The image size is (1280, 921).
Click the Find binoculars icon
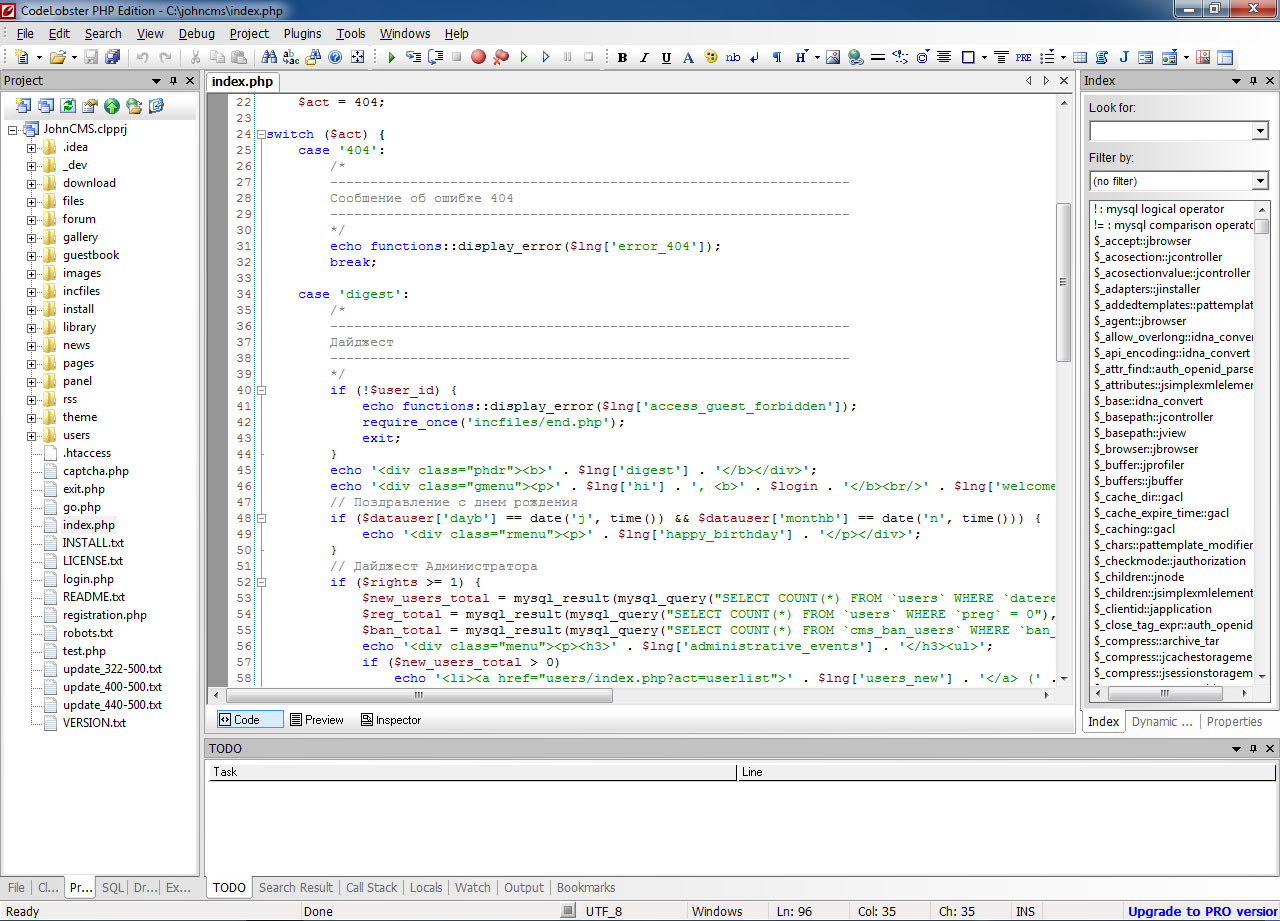coord(270,58)
